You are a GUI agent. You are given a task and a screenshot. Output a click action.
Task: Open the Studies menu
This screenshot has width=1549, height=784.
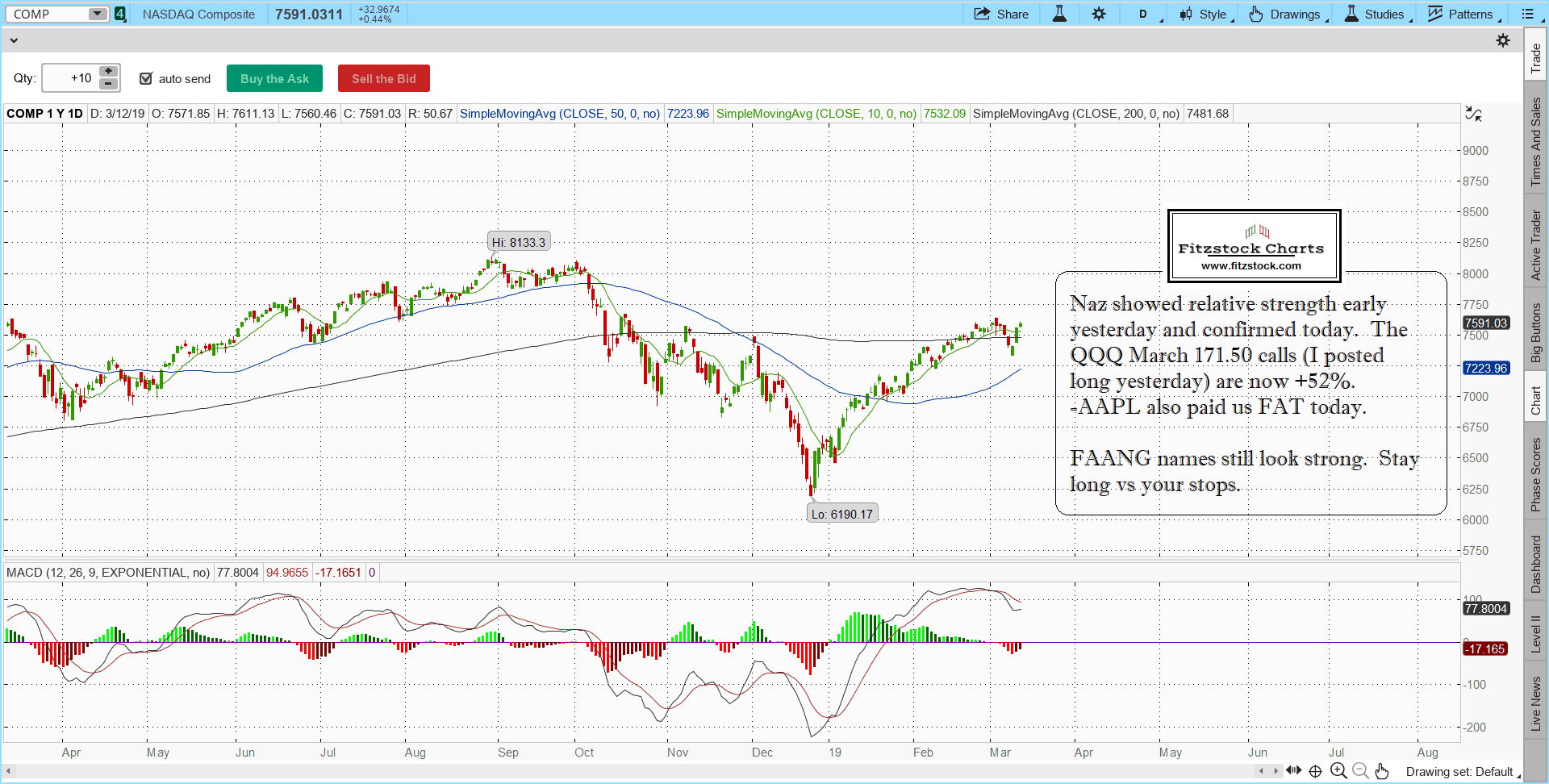[x=1377, y=14]
